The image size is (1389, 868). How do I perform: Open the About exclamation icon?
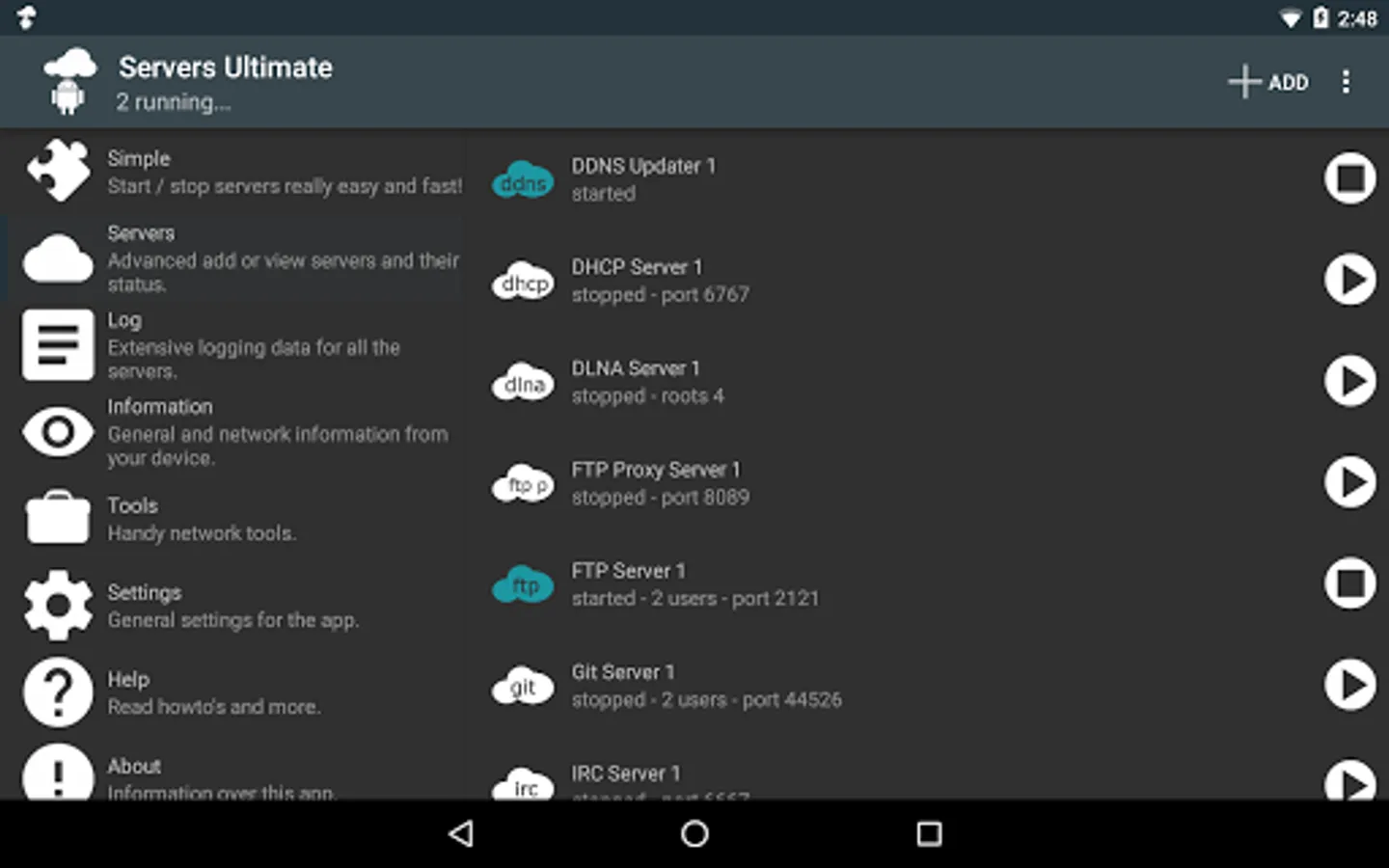[x=58, y=772]
